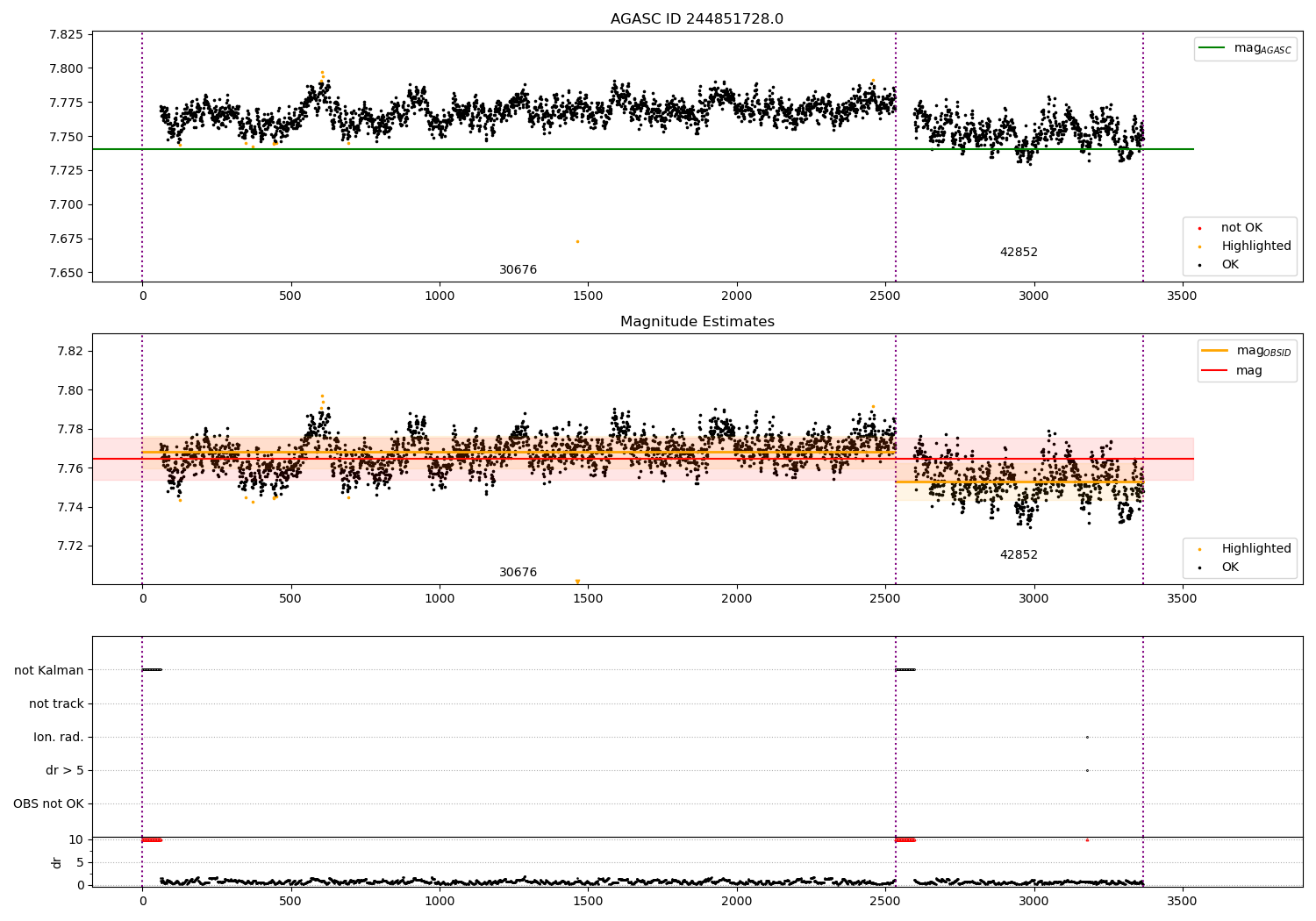Click the rotated "dr" y-axis label

(x=57, y=862)
